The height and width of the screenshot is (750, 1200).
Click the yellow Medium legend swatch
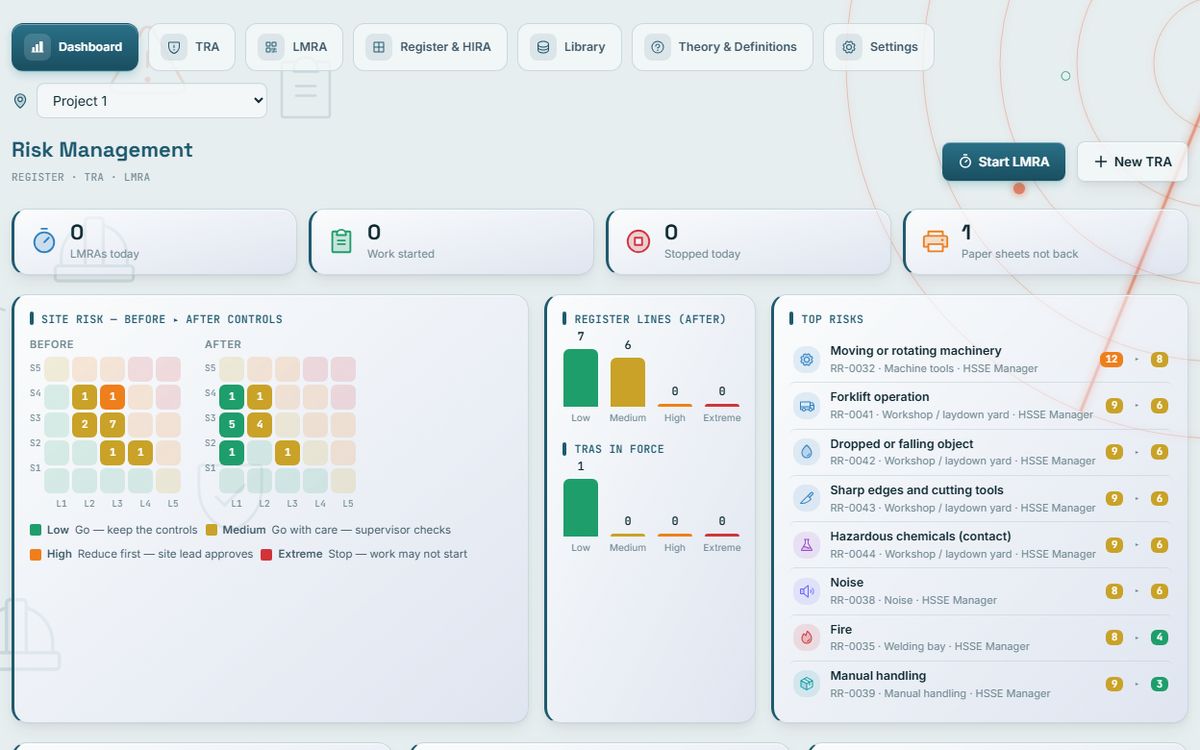tap(211, 530)
